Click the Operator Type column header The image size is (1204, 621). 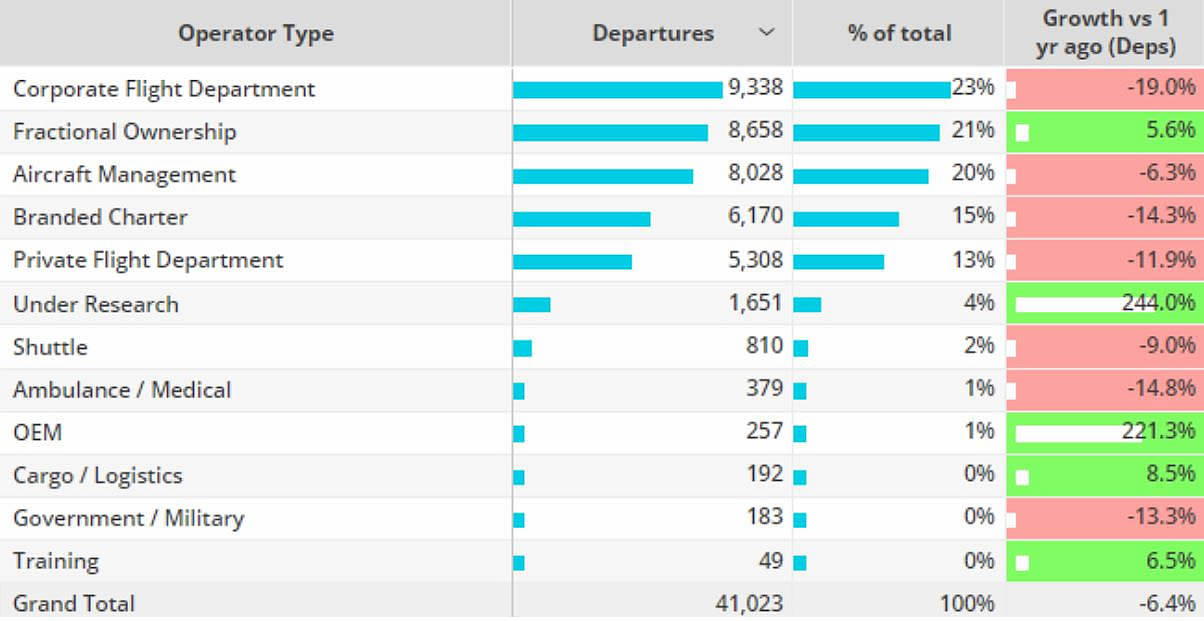[x=255, y=33]
